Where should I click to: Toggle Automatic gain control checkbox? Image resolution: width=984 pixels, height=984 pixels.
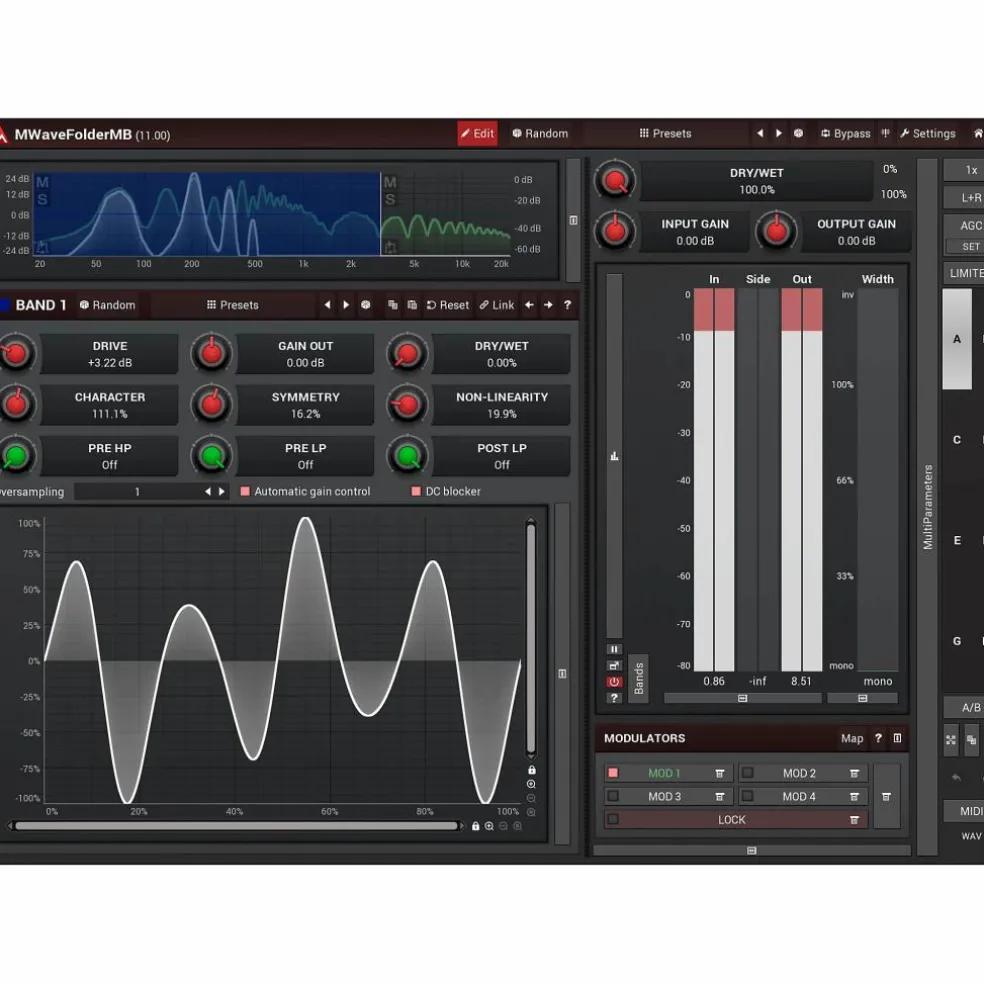pos(245,491)
